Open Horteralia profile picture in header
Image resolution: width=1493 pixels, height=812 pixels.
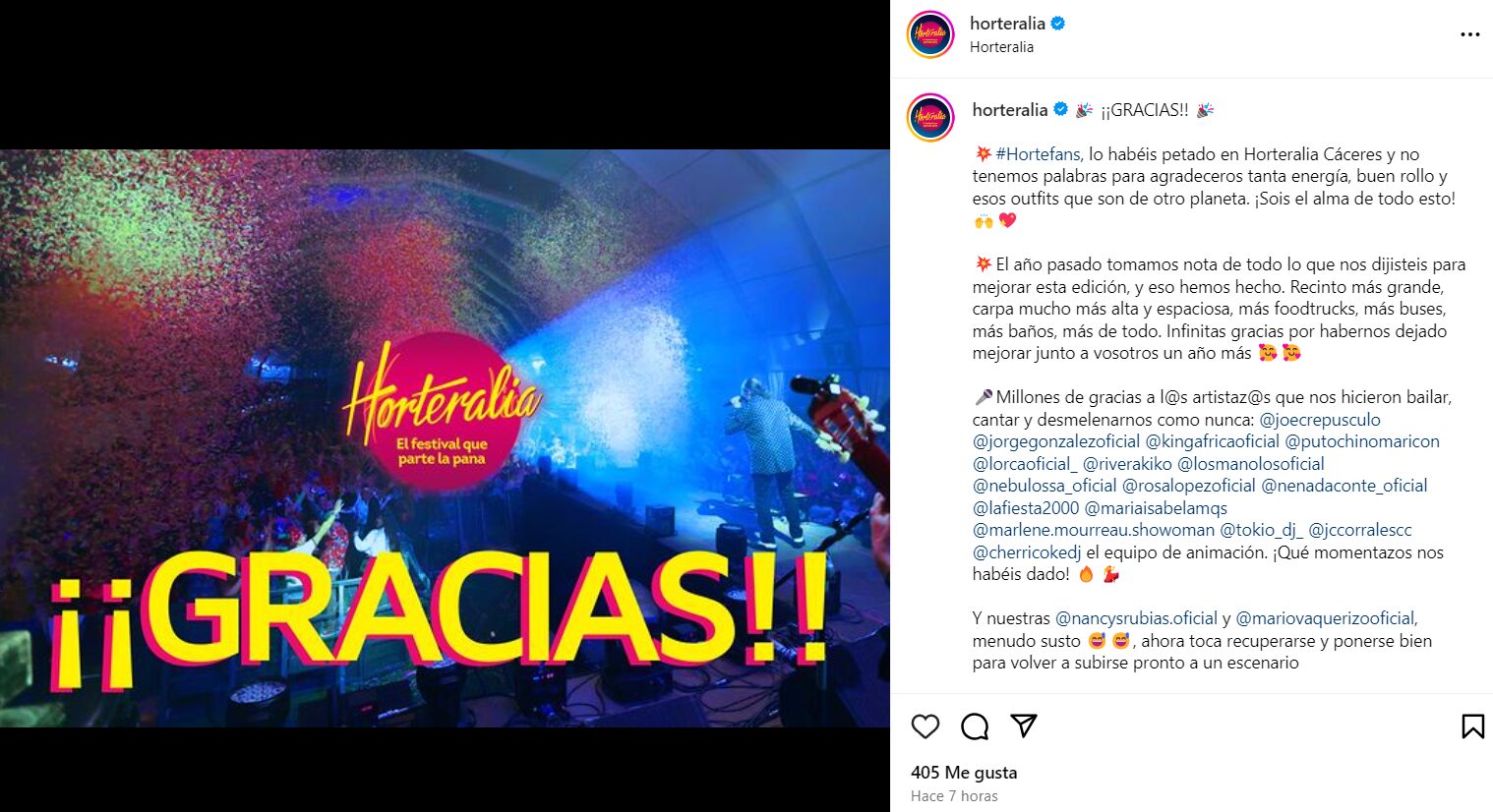(930, 34)
